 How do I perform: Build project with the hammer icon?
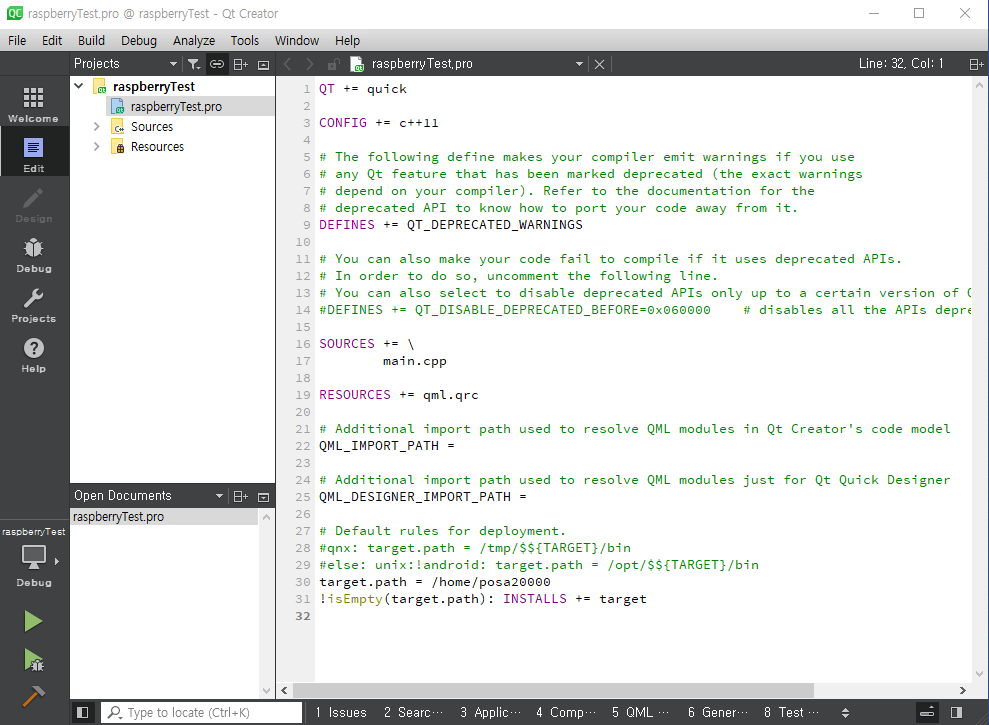pos(33,696)
